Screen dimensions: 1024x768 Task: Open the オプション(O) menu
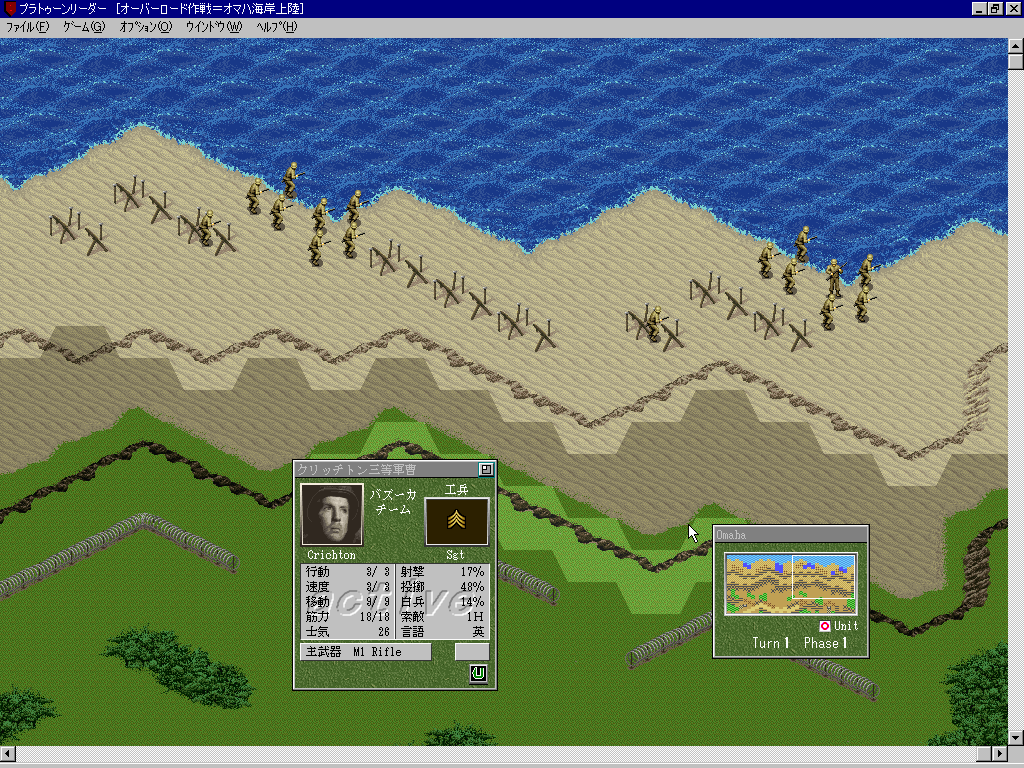tap(146, 27)
